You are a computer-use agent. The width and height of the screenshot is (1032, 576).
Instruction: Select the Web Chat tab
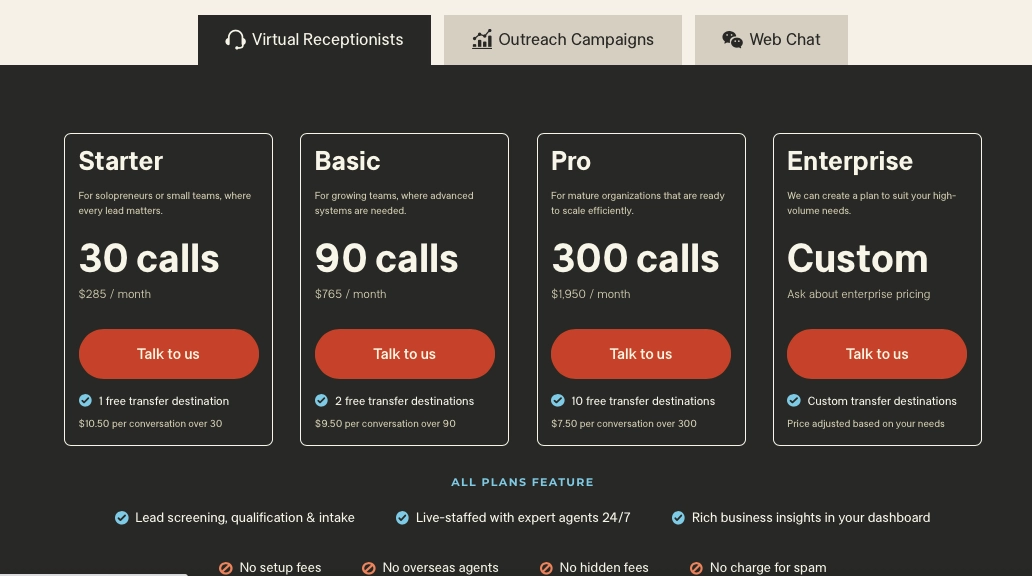click(x=771, y=39)
